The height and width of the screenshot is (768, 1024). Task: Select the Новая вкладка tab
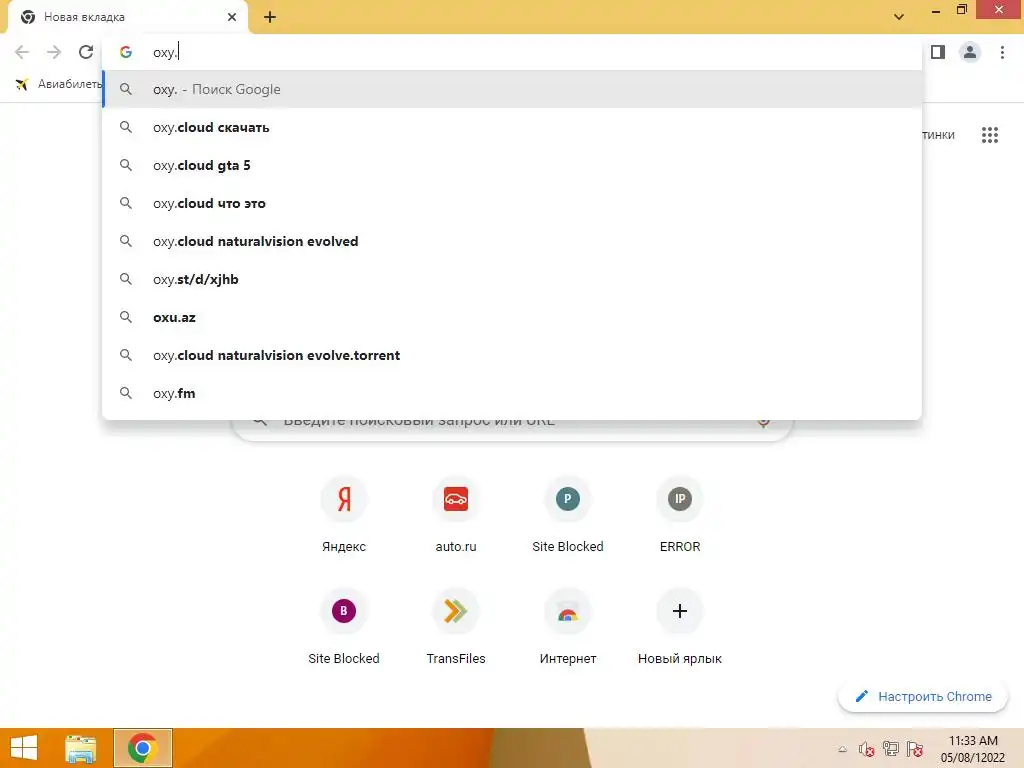click(127, 17)
